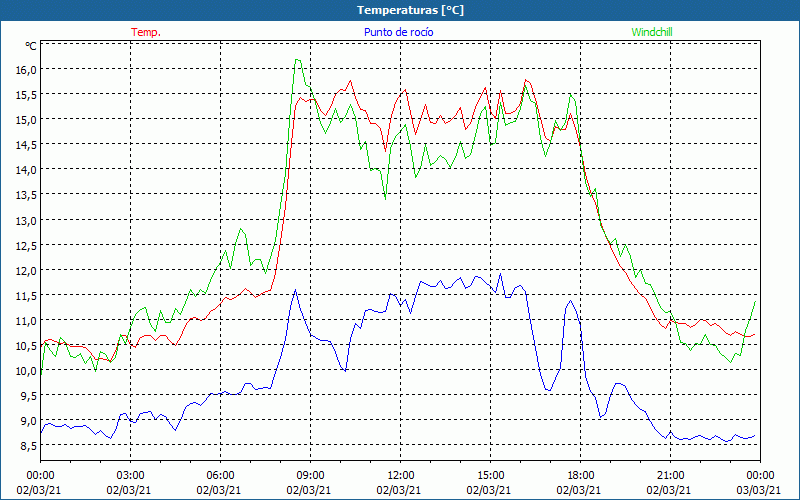Click the 21:00 time label on x-axis

coord(670,476)
